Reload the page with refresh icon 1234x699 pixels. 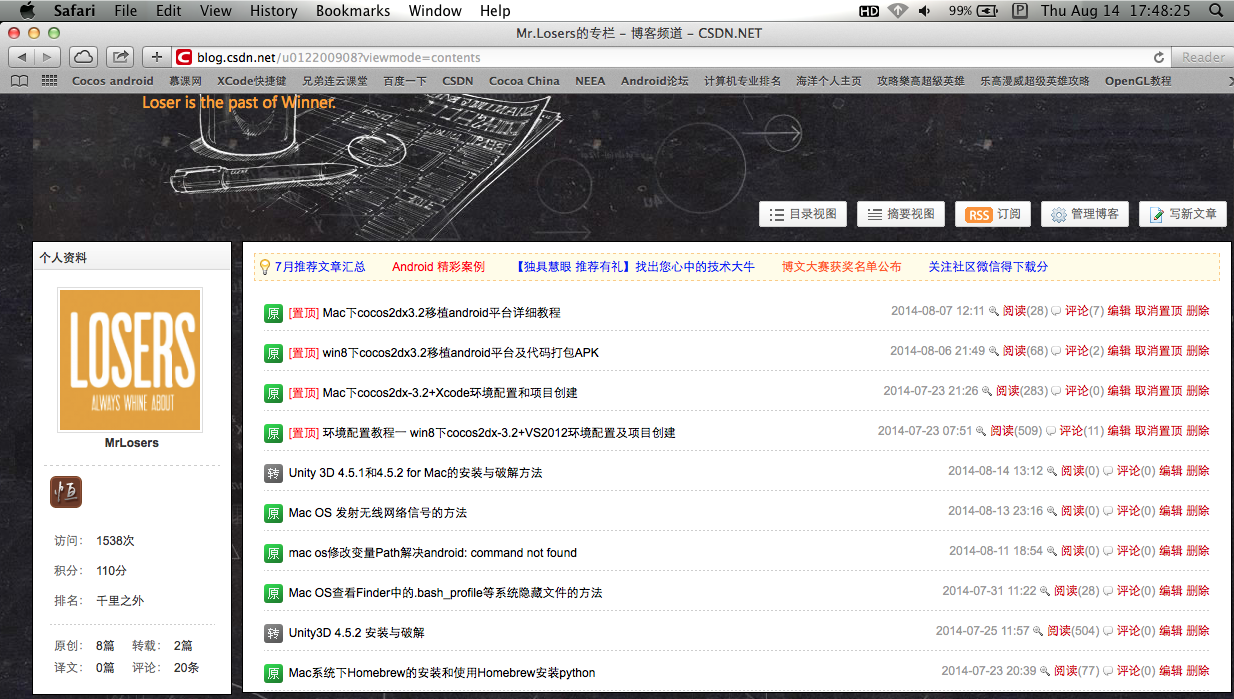pos(1159,58)
